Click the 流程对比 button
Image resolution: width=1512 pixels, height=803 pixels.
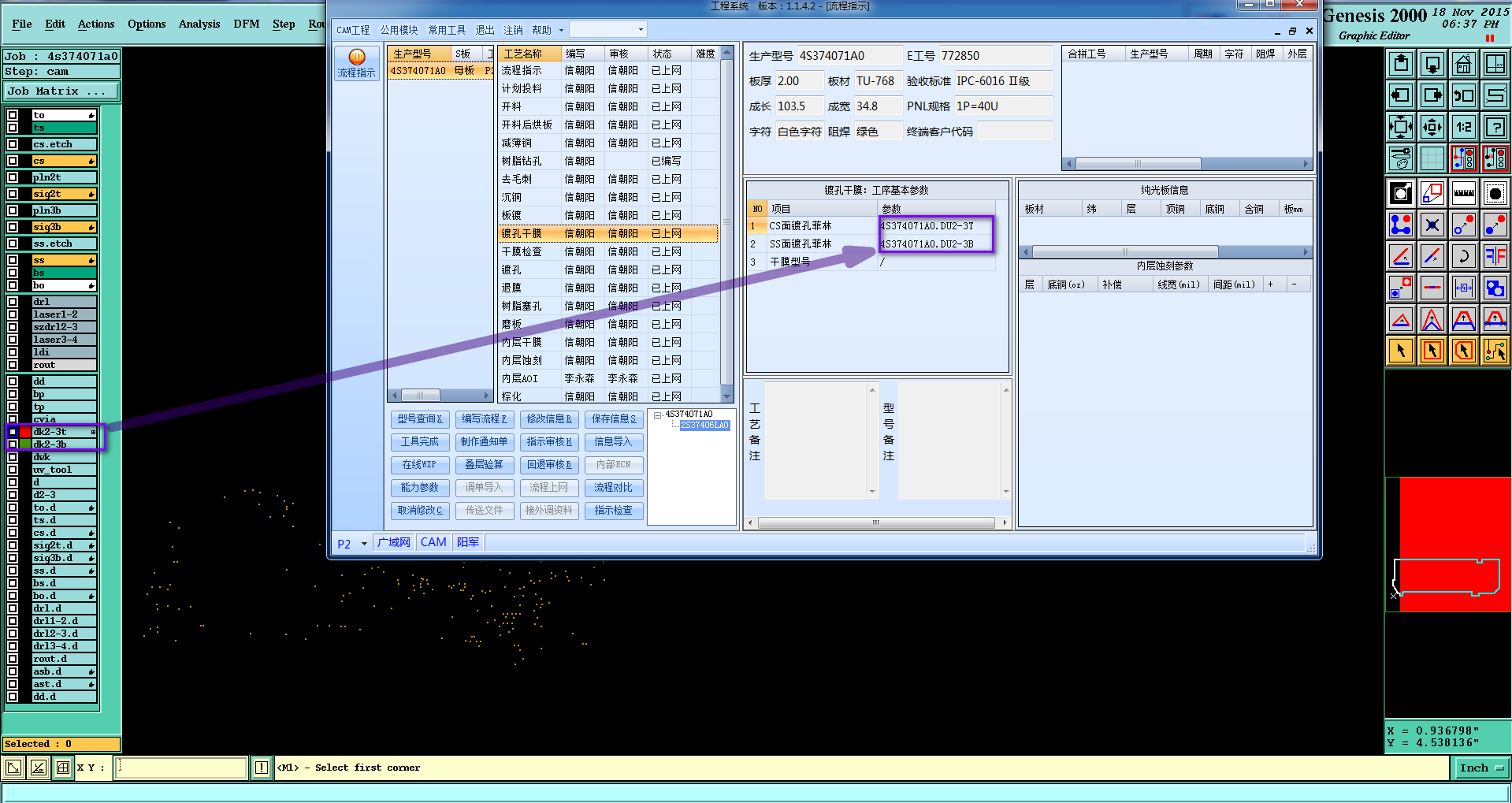614,488
